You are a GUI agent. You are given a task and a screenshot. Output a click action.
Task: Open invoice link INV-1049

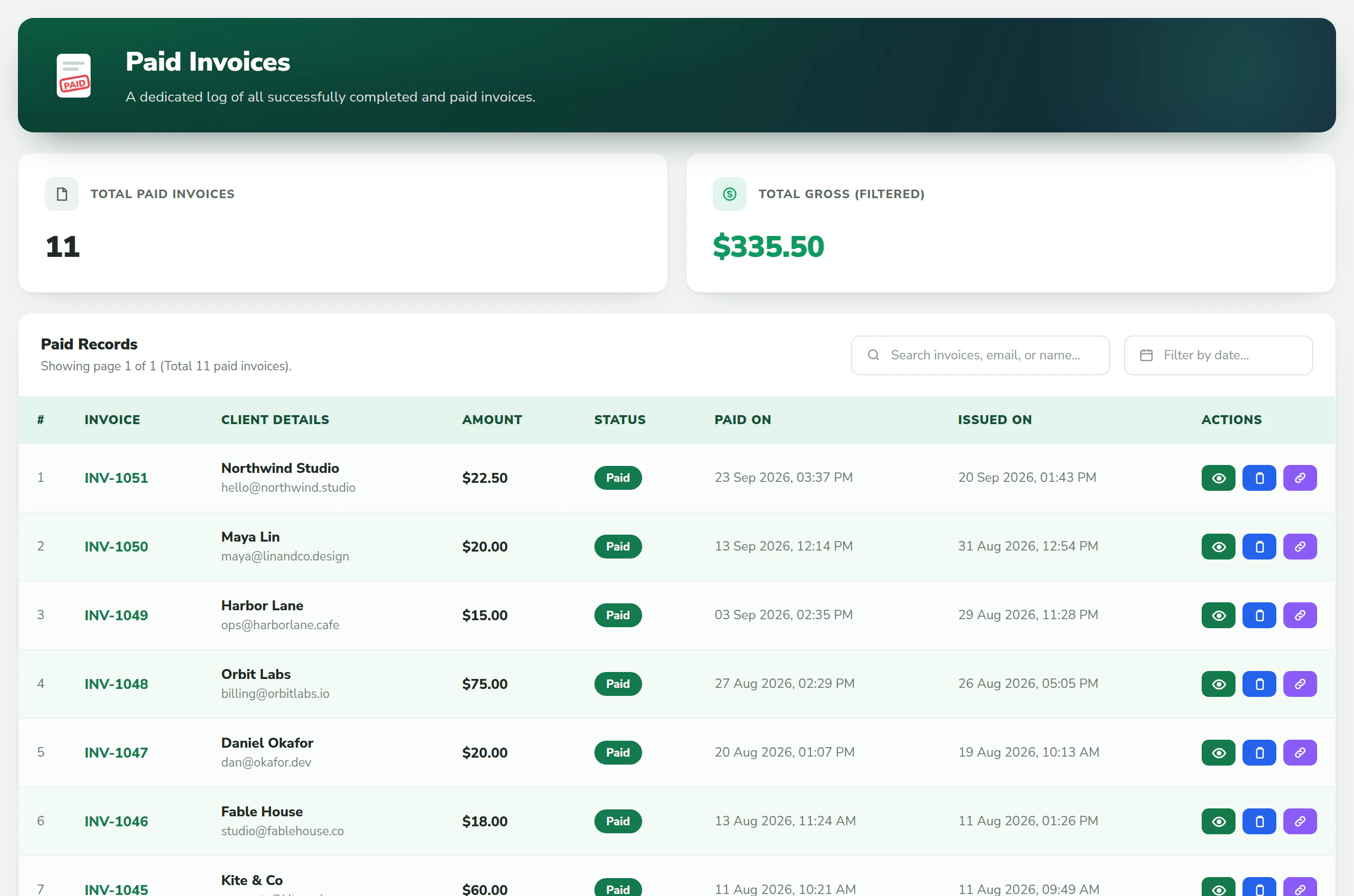pyautogui.click(x=116, y=615)
